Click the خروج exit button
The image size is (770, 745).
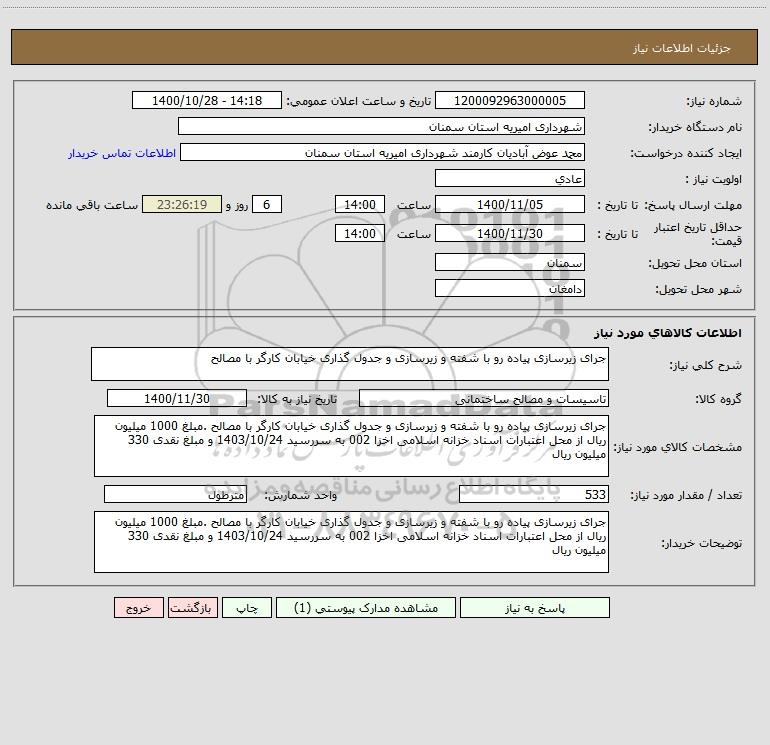coord(138,608)
